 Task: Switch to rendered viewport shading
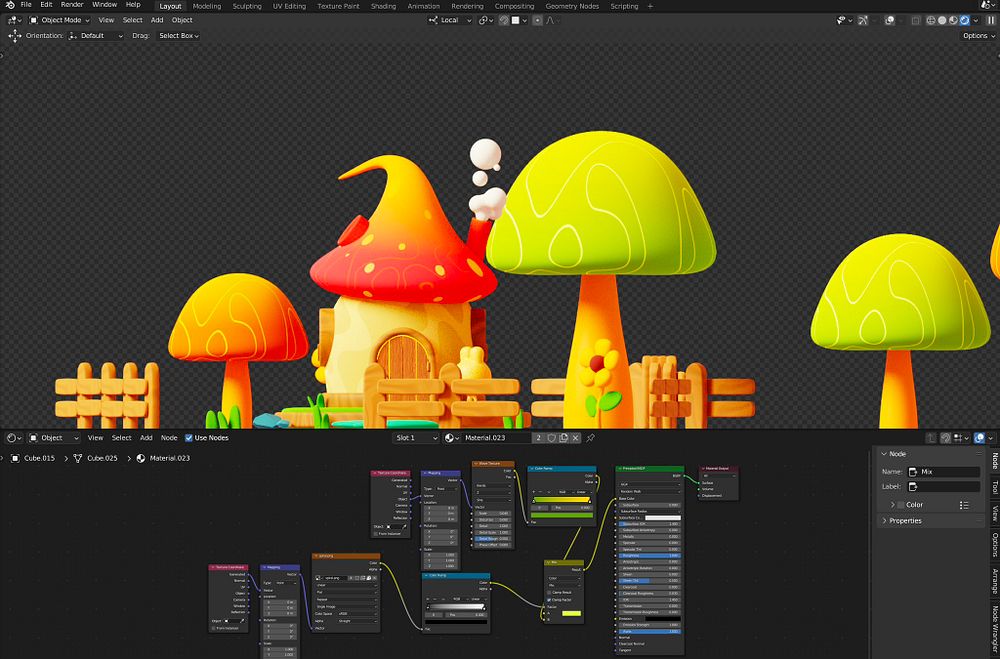click(x=964, y=20)
